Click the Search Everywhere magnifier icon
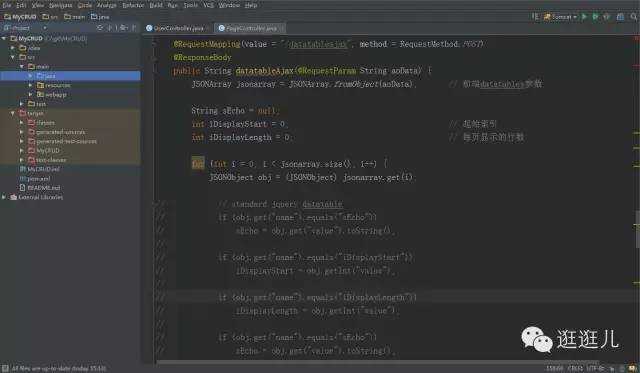Image resolution: width=640 pixels, height=373 pixels. click(633, 17)
